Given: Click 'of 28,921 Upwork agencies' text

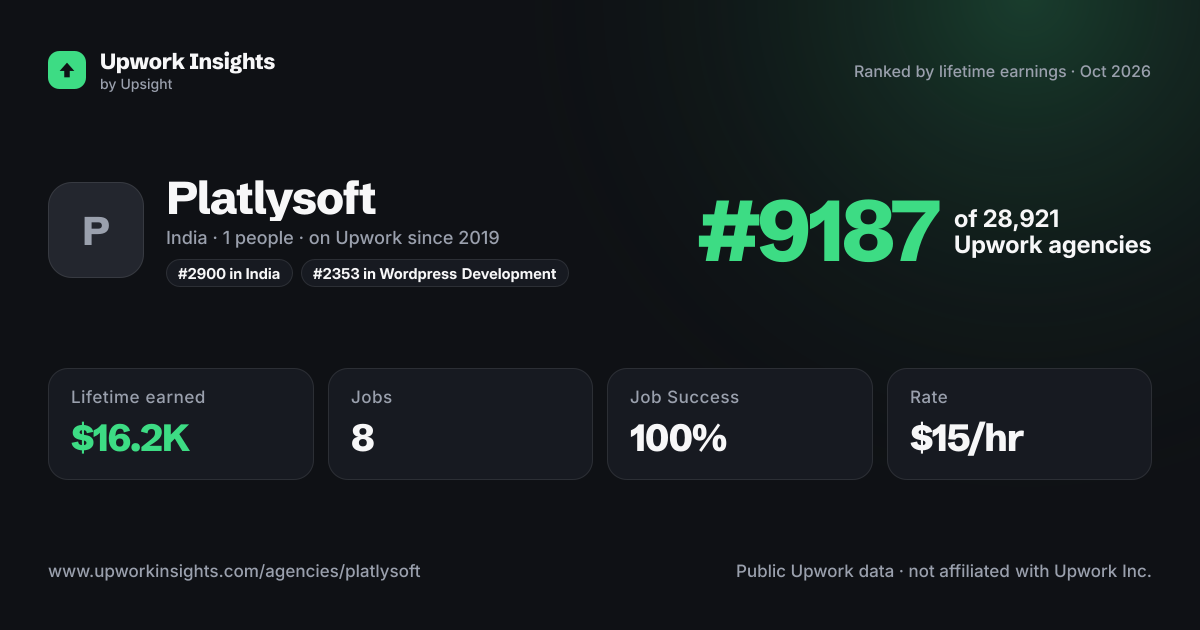Looking at the screenshot, I should click(1052, 232).
